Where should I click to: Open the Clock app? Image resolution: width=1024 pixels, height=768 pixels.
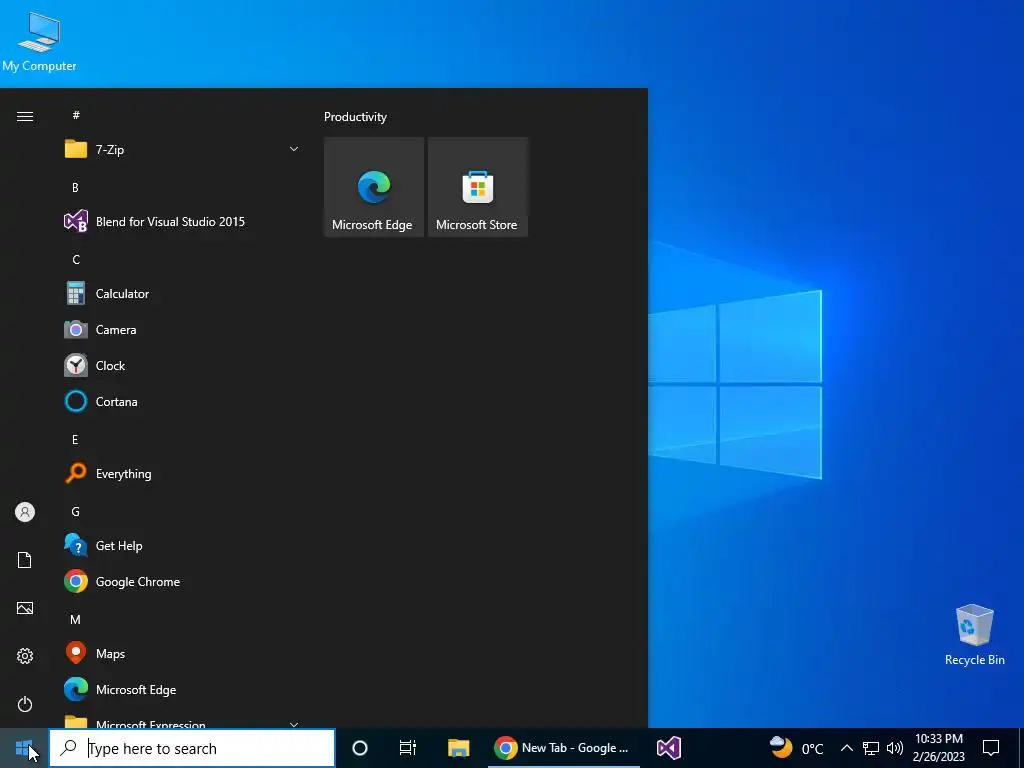182,366
